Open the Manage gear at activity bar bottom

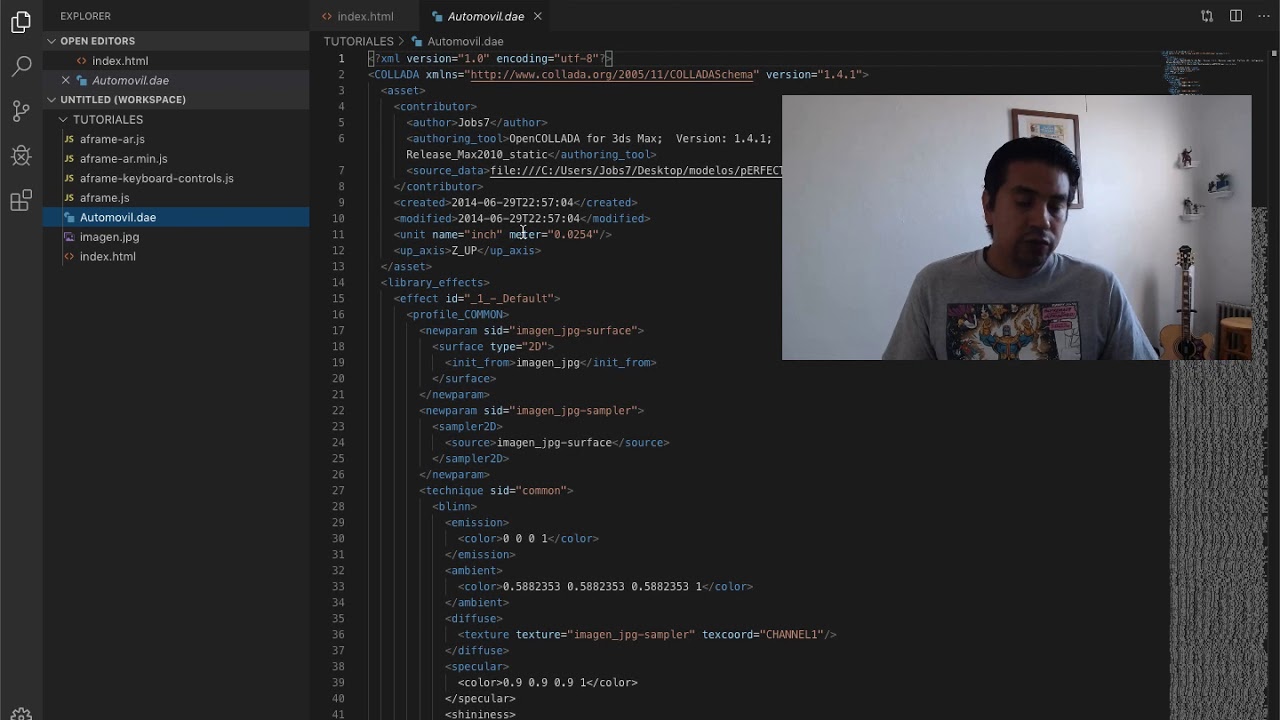(x=21, y=714)
